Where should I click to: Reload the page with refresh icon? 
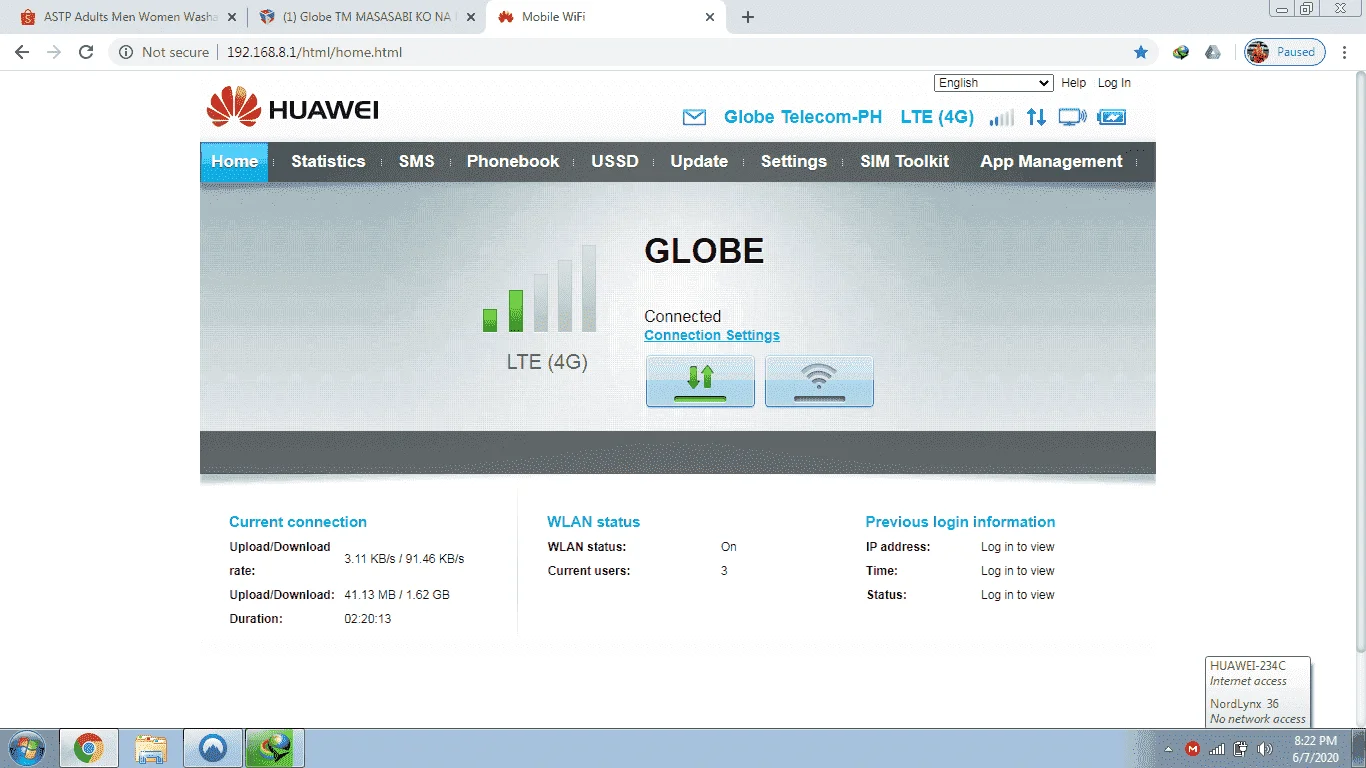pos(86,52)
